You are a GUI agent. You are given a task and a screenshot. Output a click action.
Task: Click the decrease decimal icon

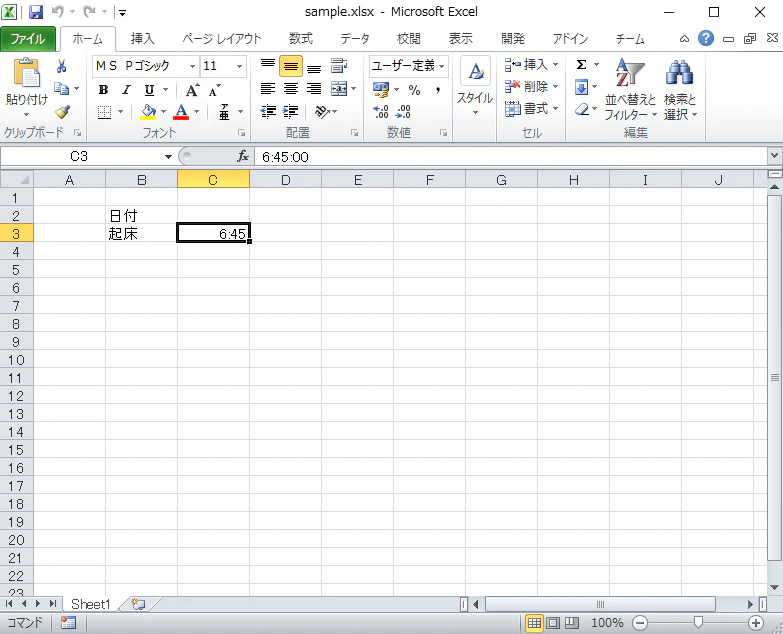(x=403, y=112)
